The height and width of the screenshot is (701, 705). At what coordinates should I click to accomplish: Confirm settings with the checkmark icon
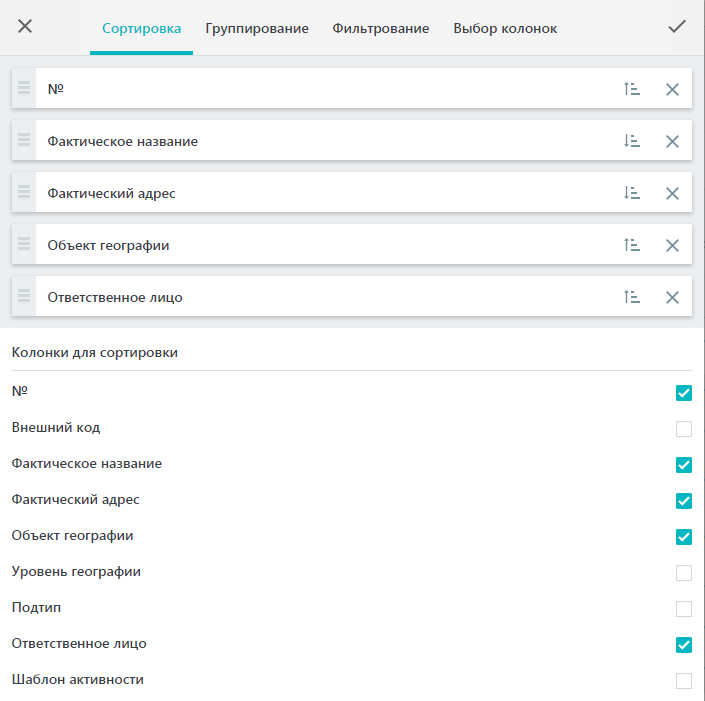click(677, 27)
